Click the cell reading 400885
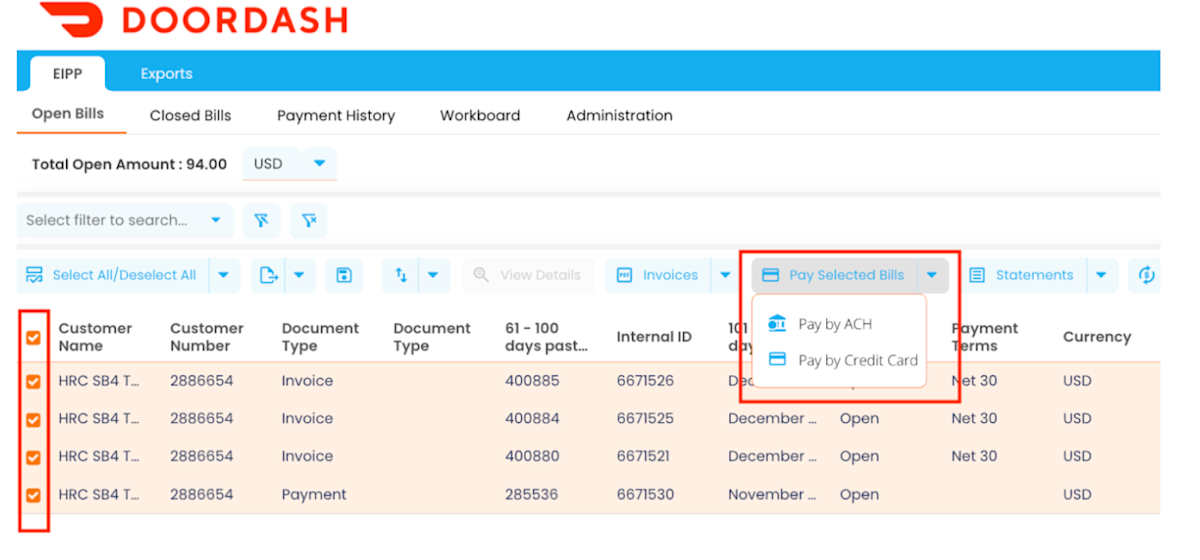 [x=532, y=381]
